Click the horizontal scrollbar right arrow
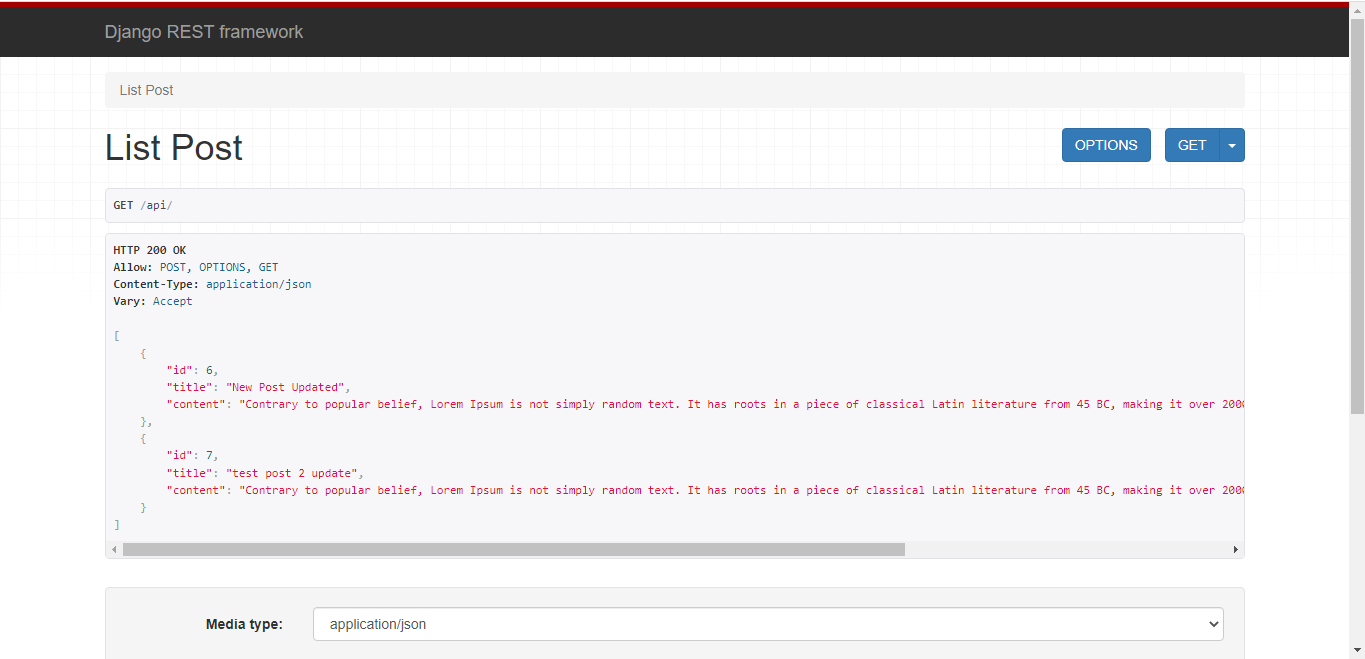This screenshot has width=1365, height=659. 1236,550
